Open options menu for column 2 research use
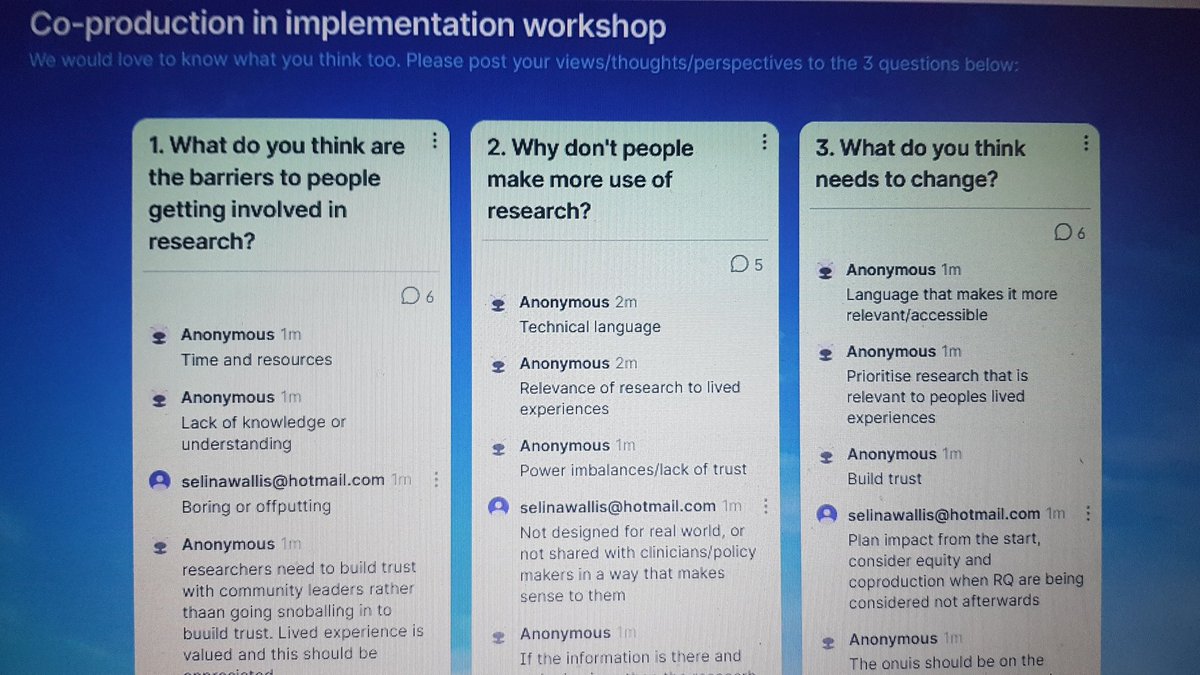Image resolution: width=1200 pixels, height=675 pixels. pos(763,141)
